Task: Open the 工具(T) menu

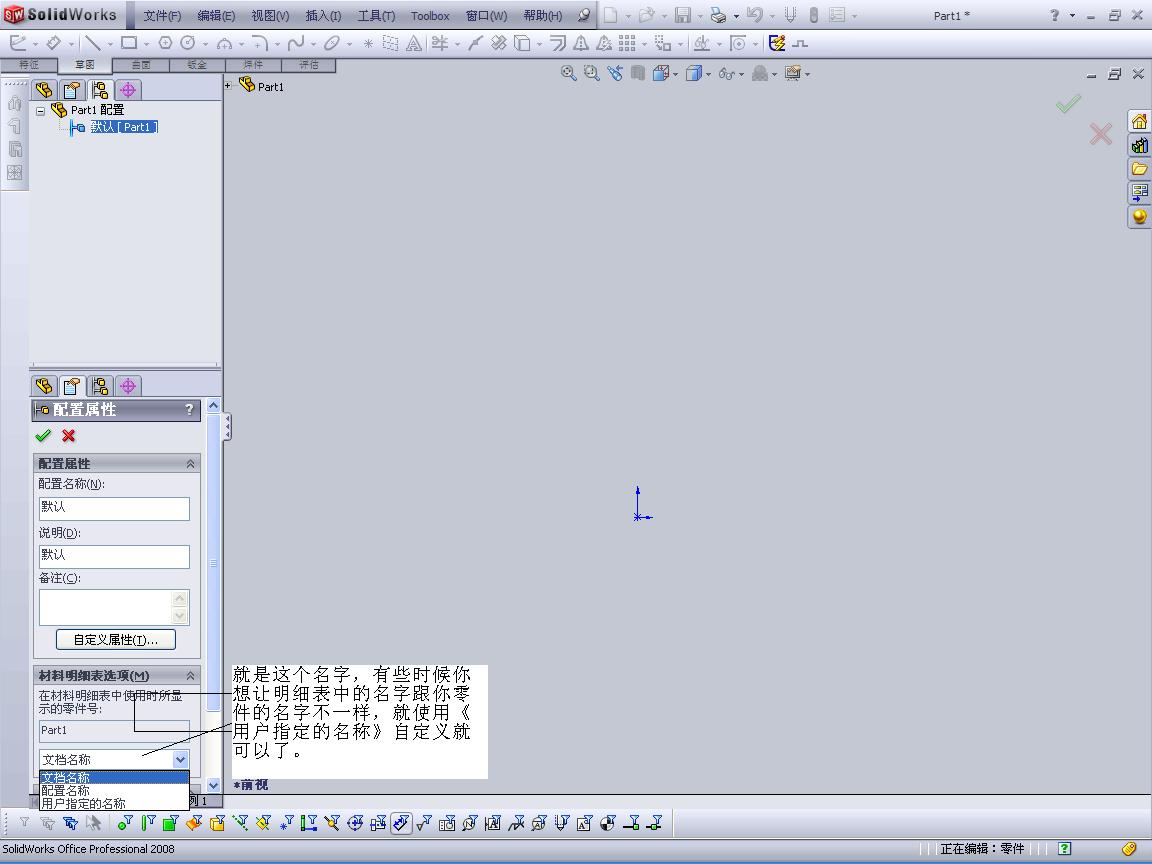Action: (376, 15)
